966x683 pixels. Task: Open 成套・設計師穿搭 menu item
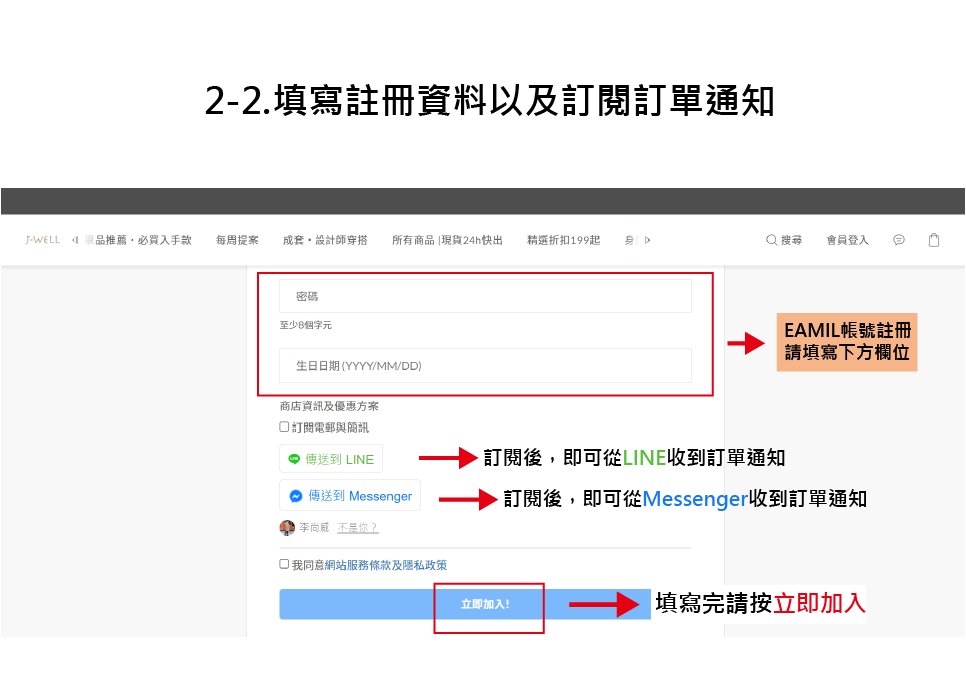(x=325, y=240)
